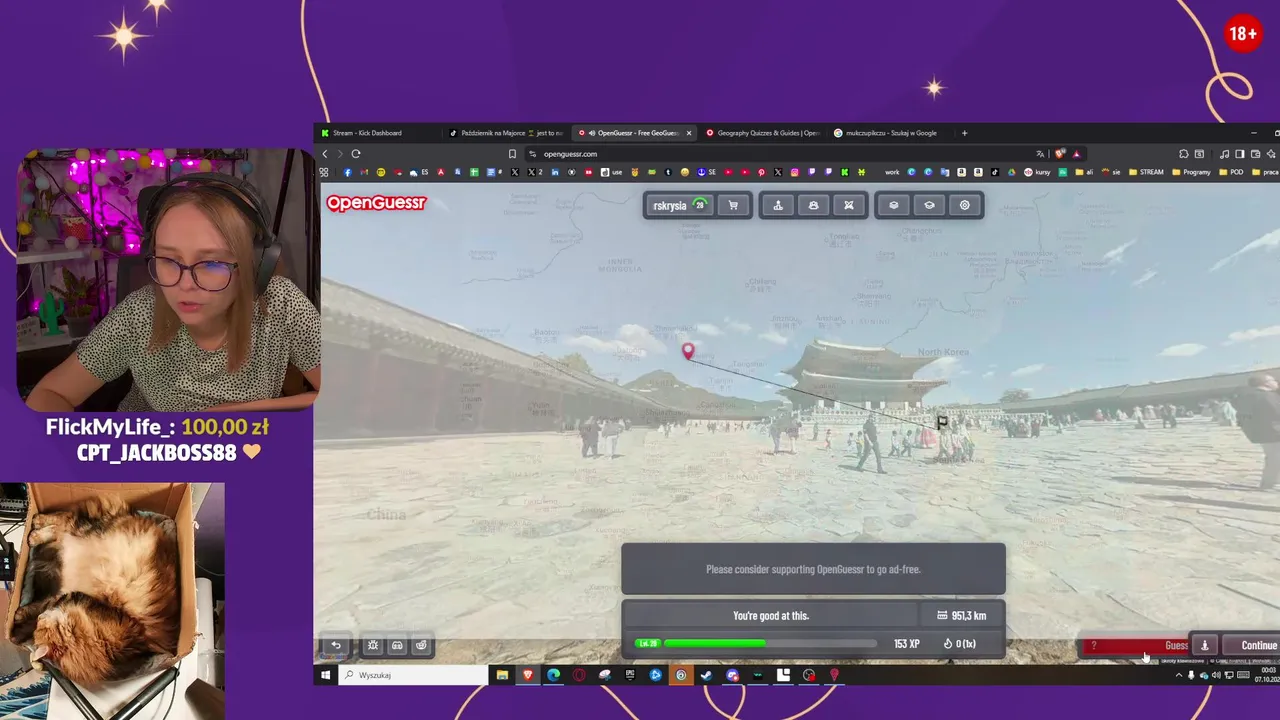Click the 951,3 km distance readout
This screenshot has height=720, width=1280.
click(961, 616)
